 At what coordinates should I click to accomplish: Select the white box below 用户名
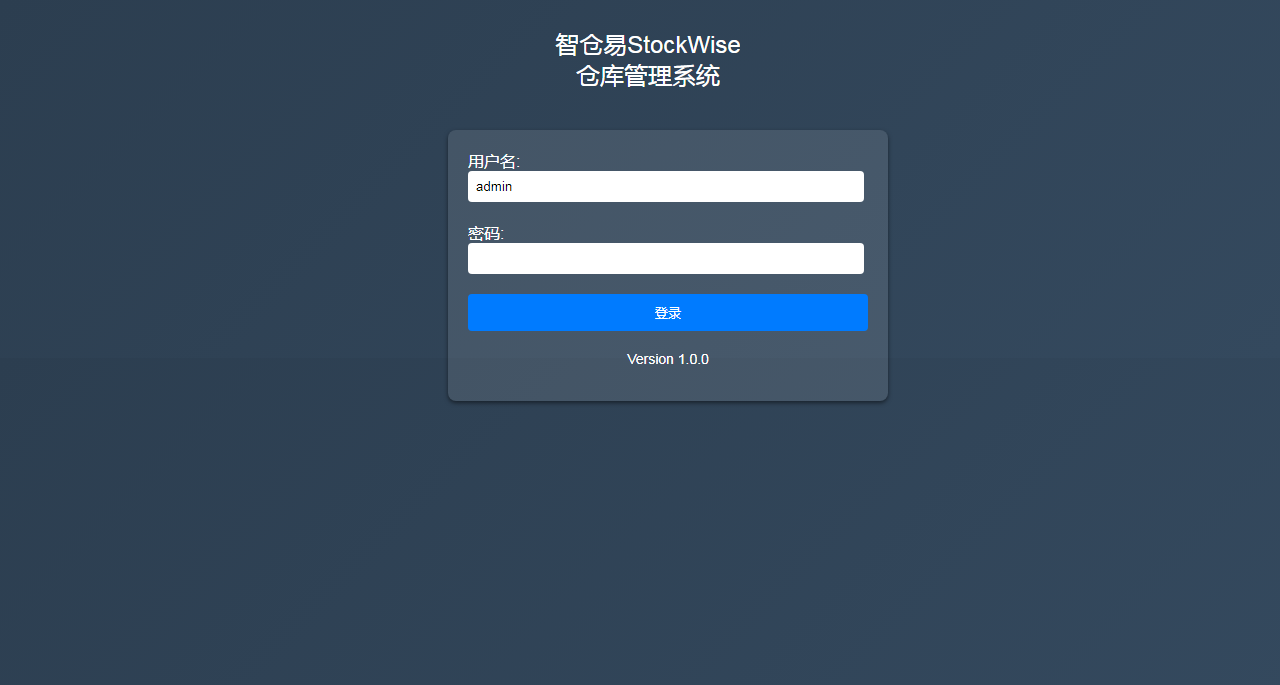click(x=666, y=186)
